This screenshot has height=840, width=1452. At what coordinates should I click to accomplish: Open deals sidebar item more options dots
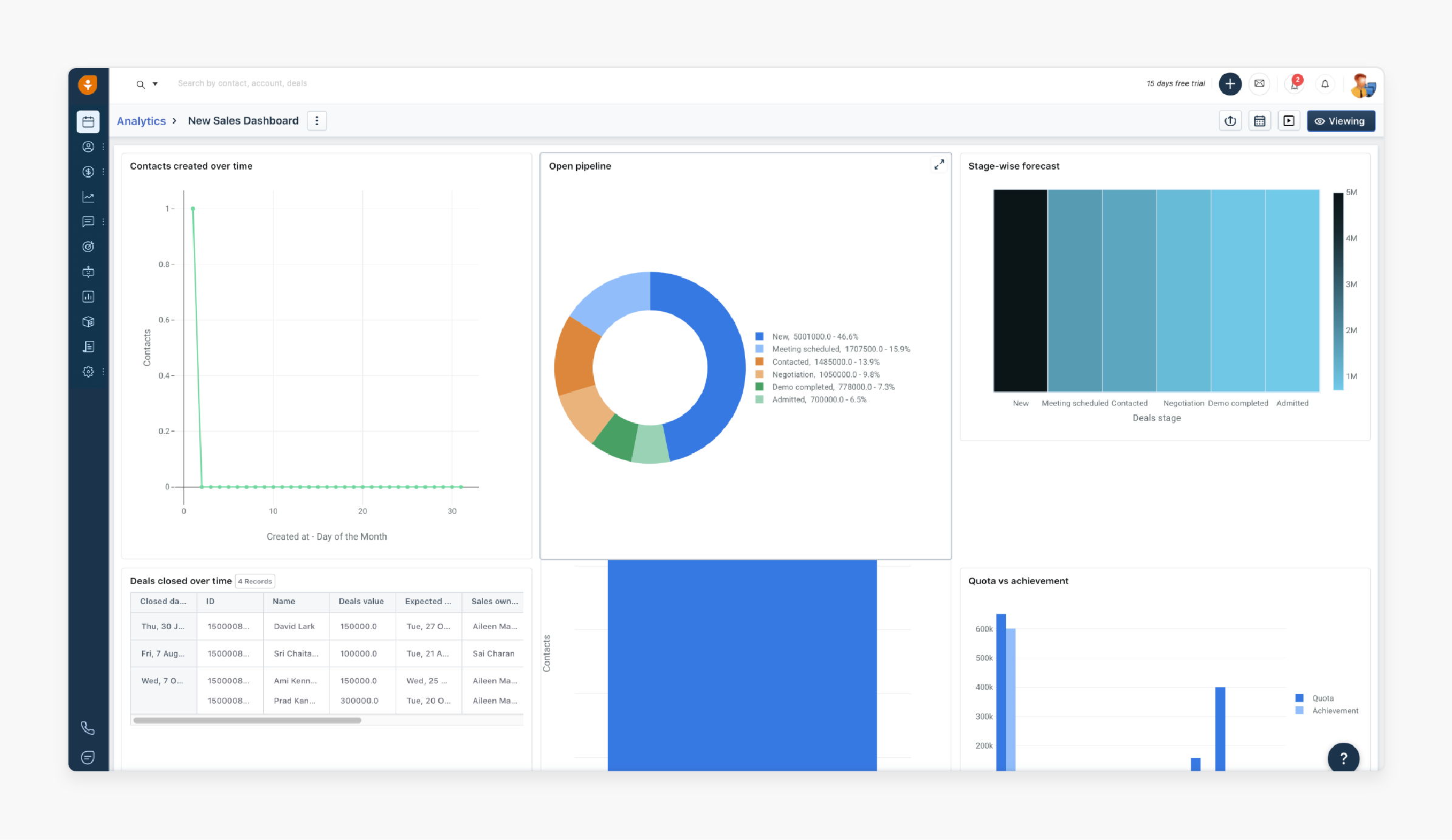click(x=103, y=171)
